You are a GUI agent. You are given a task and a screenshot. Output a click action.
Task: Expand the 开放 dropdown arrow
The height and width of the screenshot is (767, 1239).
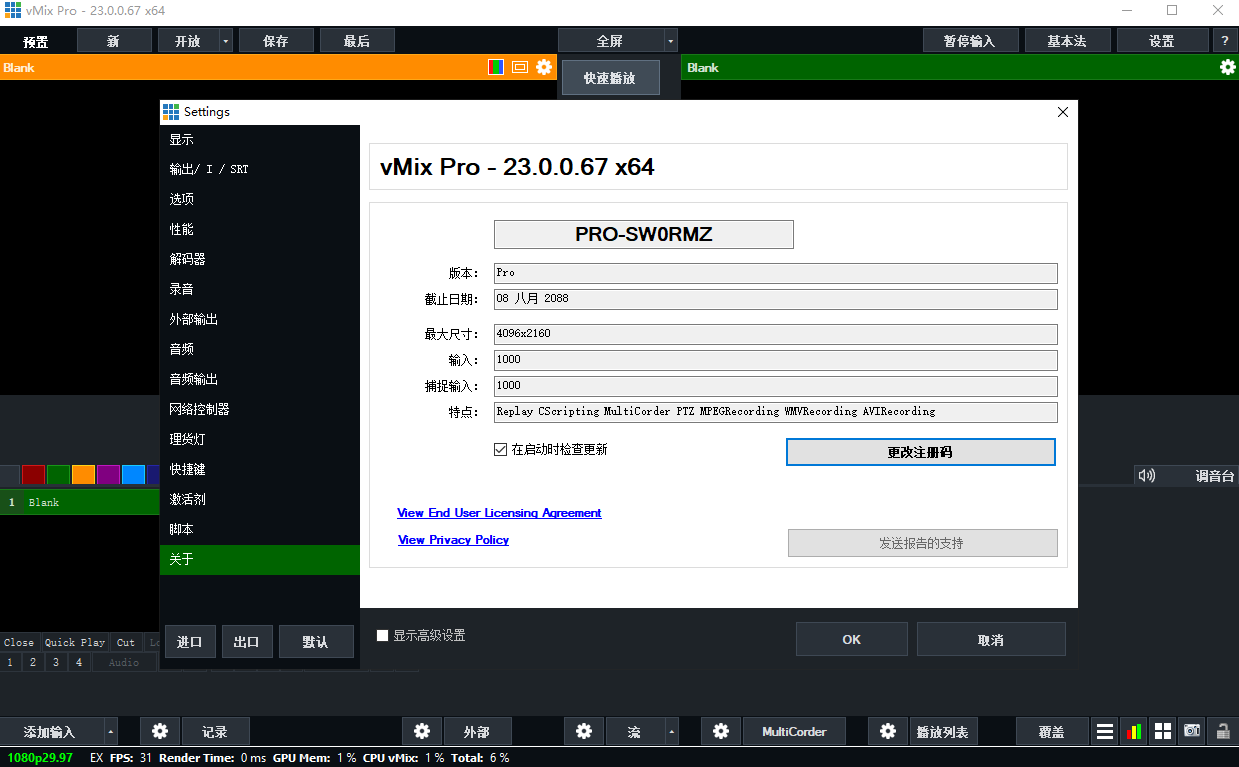[226, 41]
